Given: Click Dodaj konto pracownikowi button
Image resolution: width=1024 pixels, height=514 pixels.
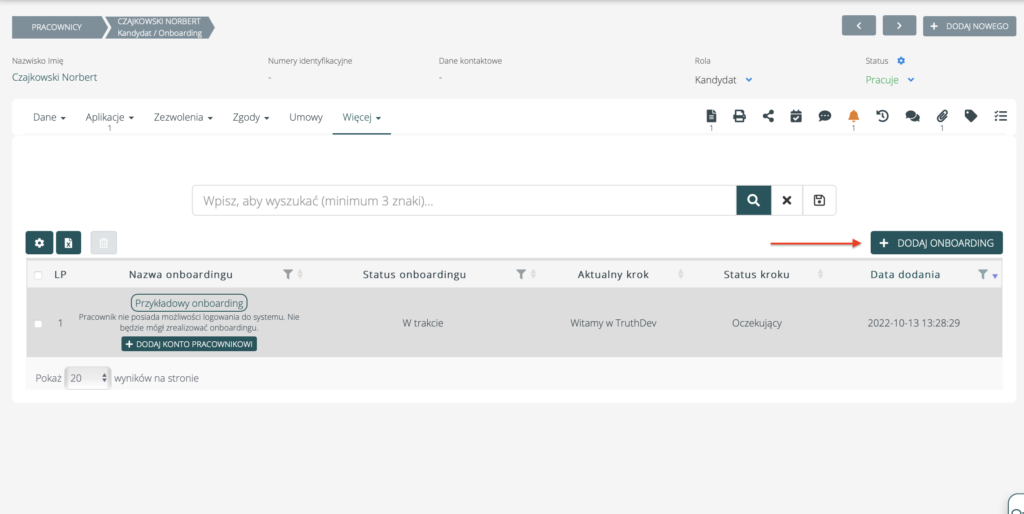Looking at the screenshot, I should coord(189,344).
